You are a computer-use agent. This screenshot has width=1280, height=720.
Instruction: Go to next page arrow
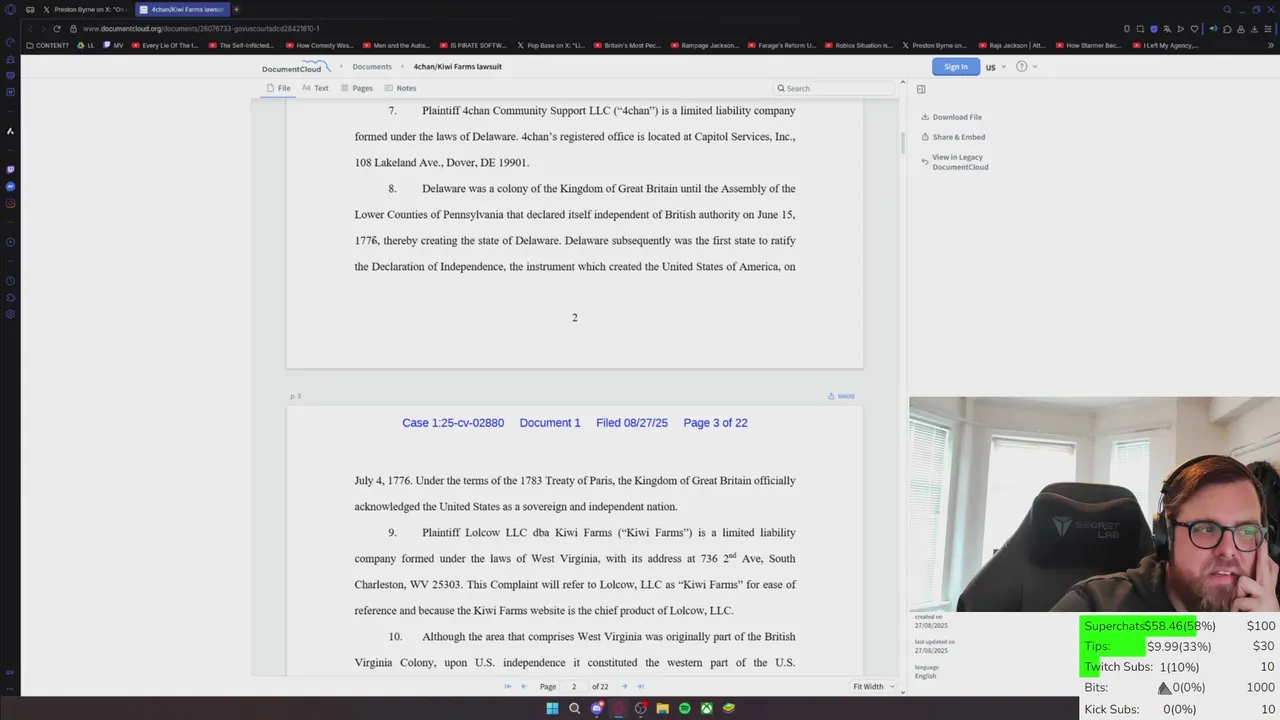point(624,686)
